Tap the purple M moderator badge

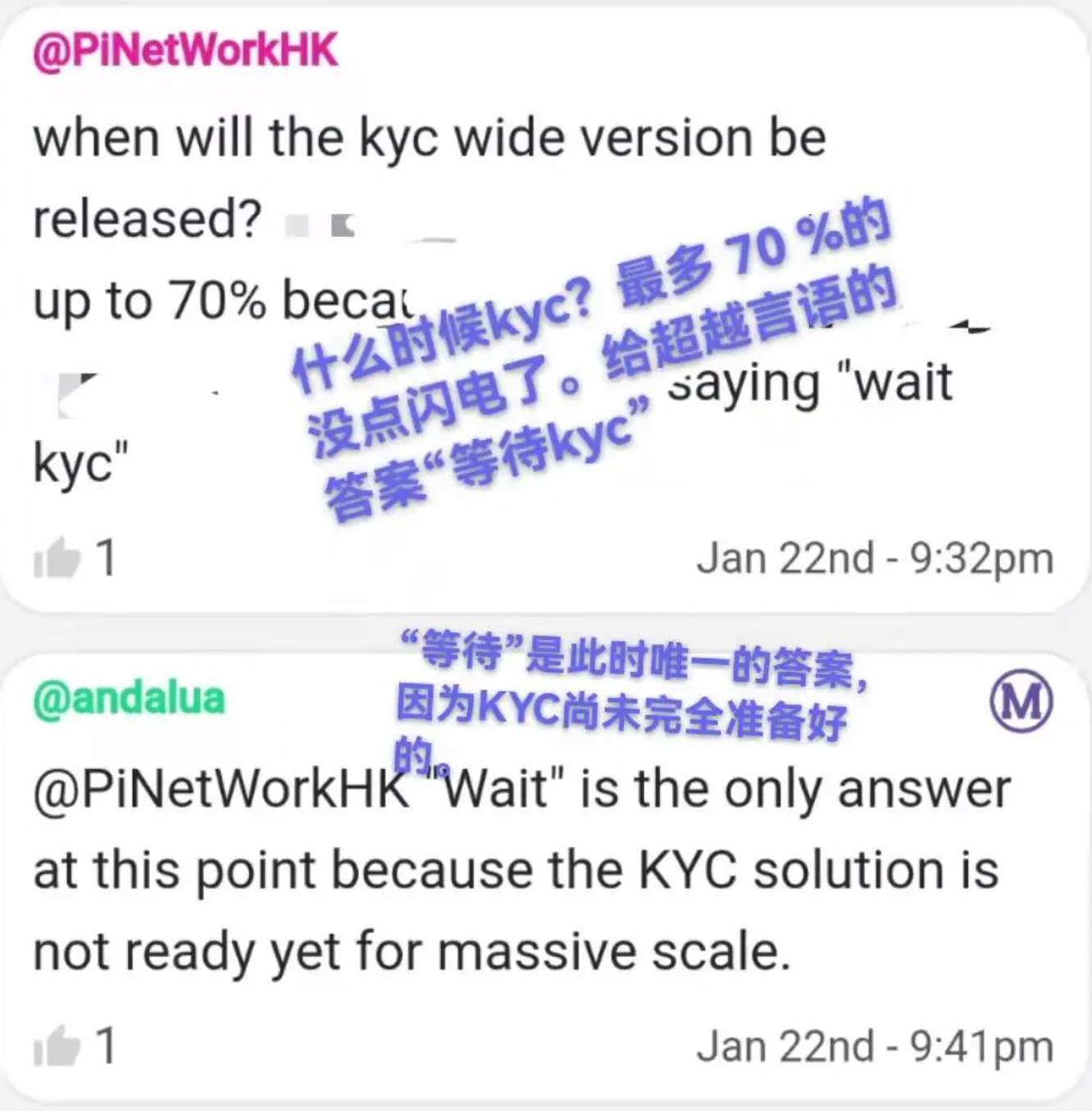click(1021, 702)
